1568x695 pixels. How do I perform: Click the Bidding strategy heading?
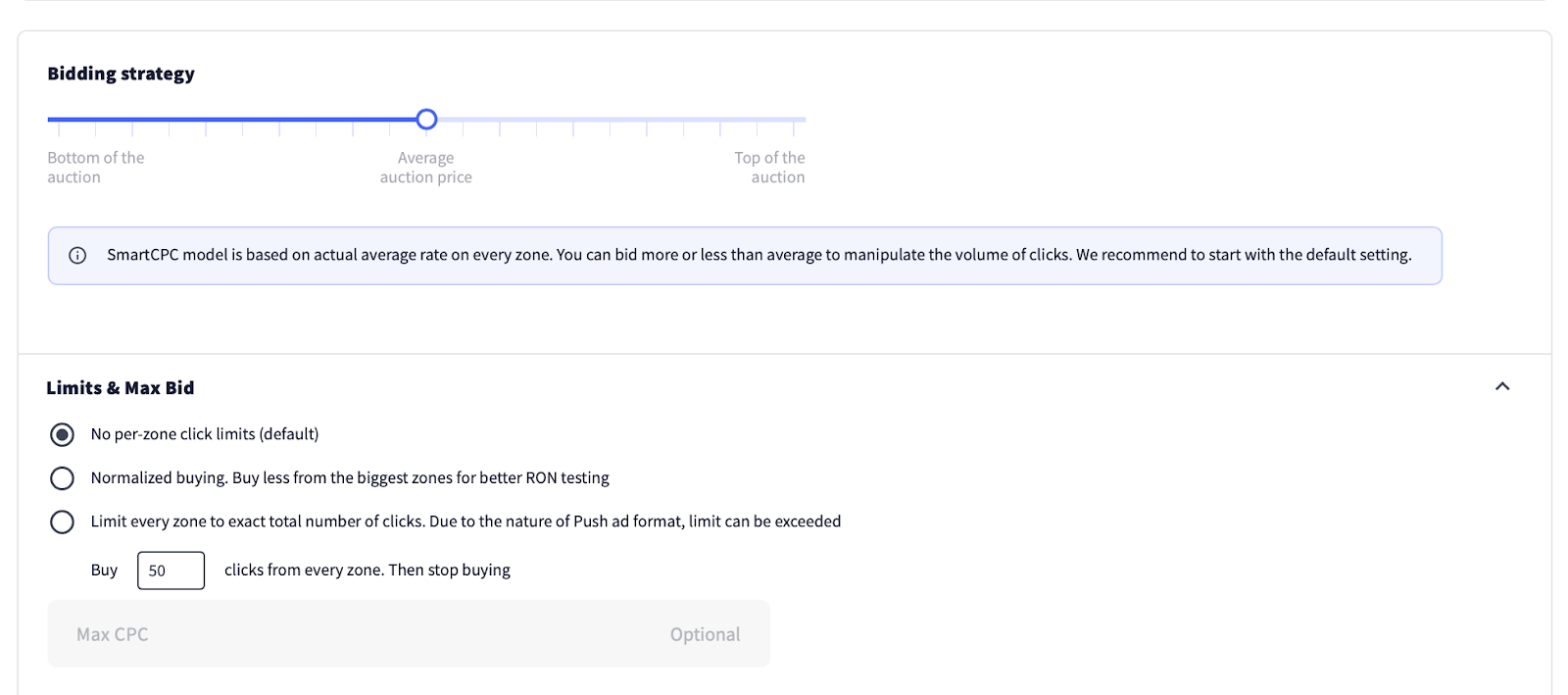pos(122,74)
